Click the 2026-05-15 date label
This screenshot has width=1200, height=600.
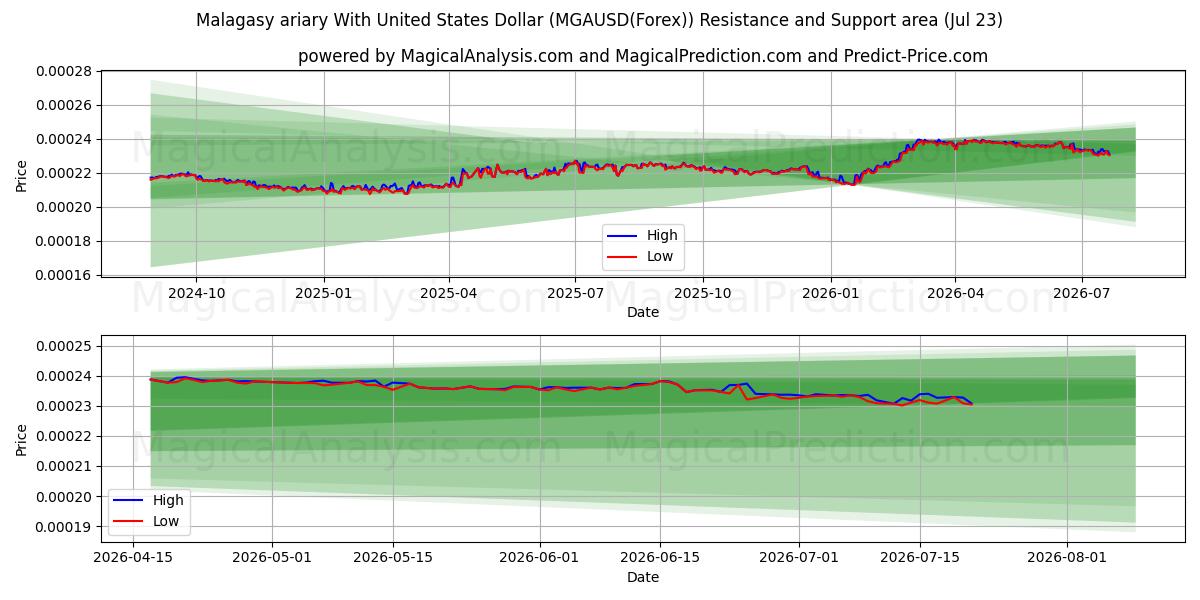392,558
